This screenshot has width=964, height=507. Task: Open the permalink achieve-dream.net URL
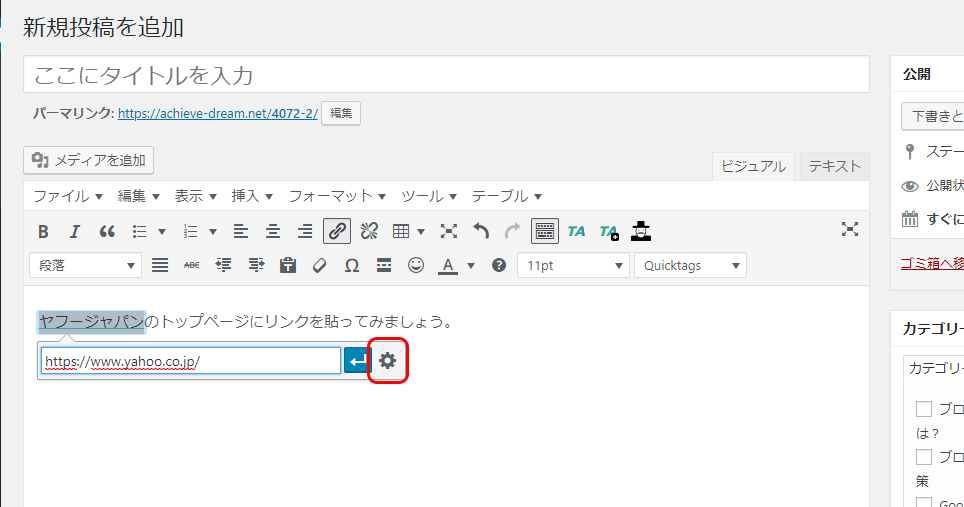[x=218, y=113]
